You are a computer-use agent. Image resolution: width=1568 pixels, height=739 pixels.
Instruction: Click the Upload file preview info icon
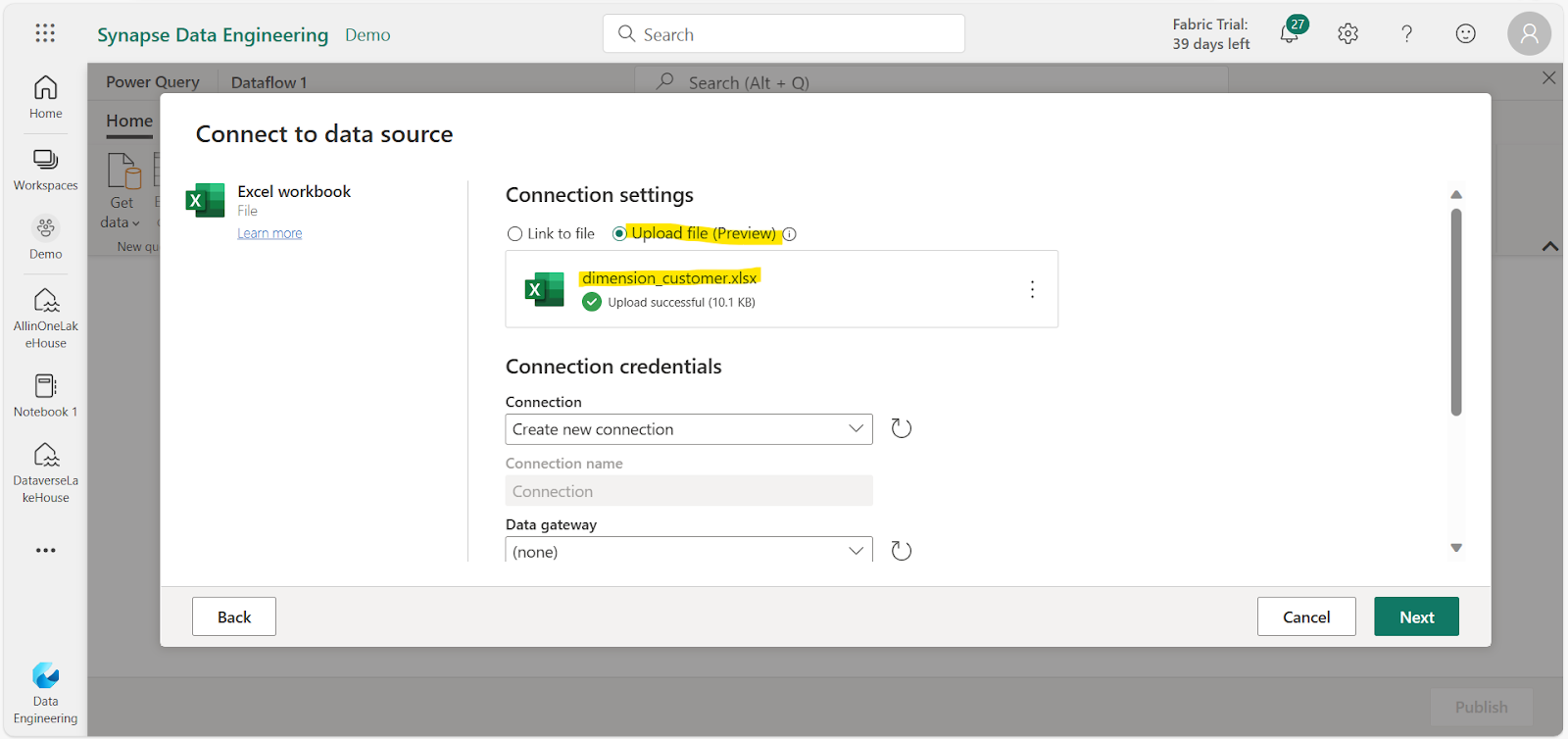point(789,234)
